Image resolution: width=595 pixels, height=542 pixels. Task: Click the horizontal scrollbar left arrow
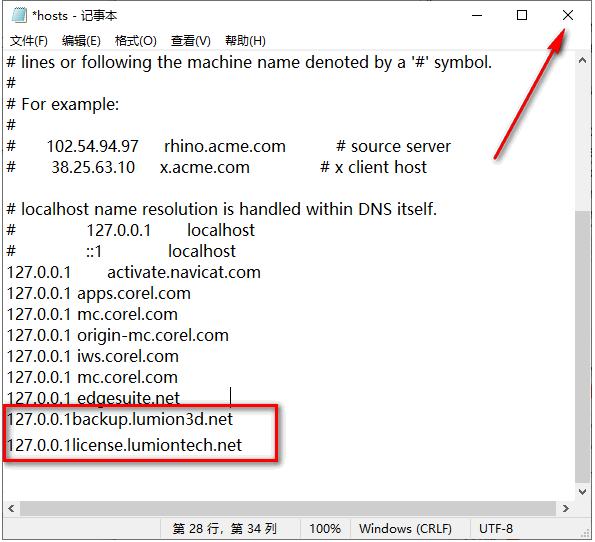(x=11, y=509)
